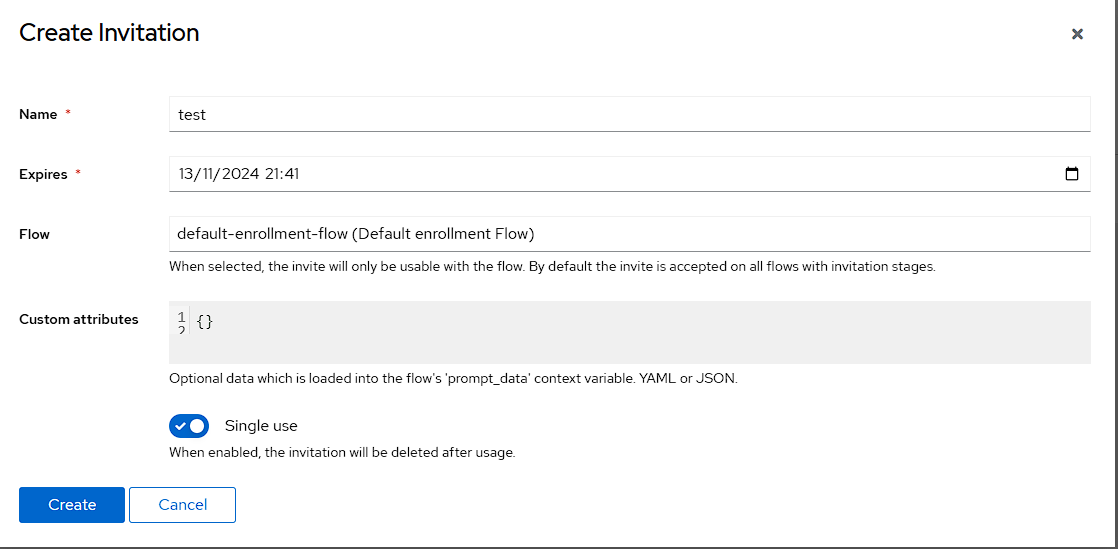The image size is (1118, 549).
Task: Select the hour 21 in Expires
Action: tap(273, 174)
